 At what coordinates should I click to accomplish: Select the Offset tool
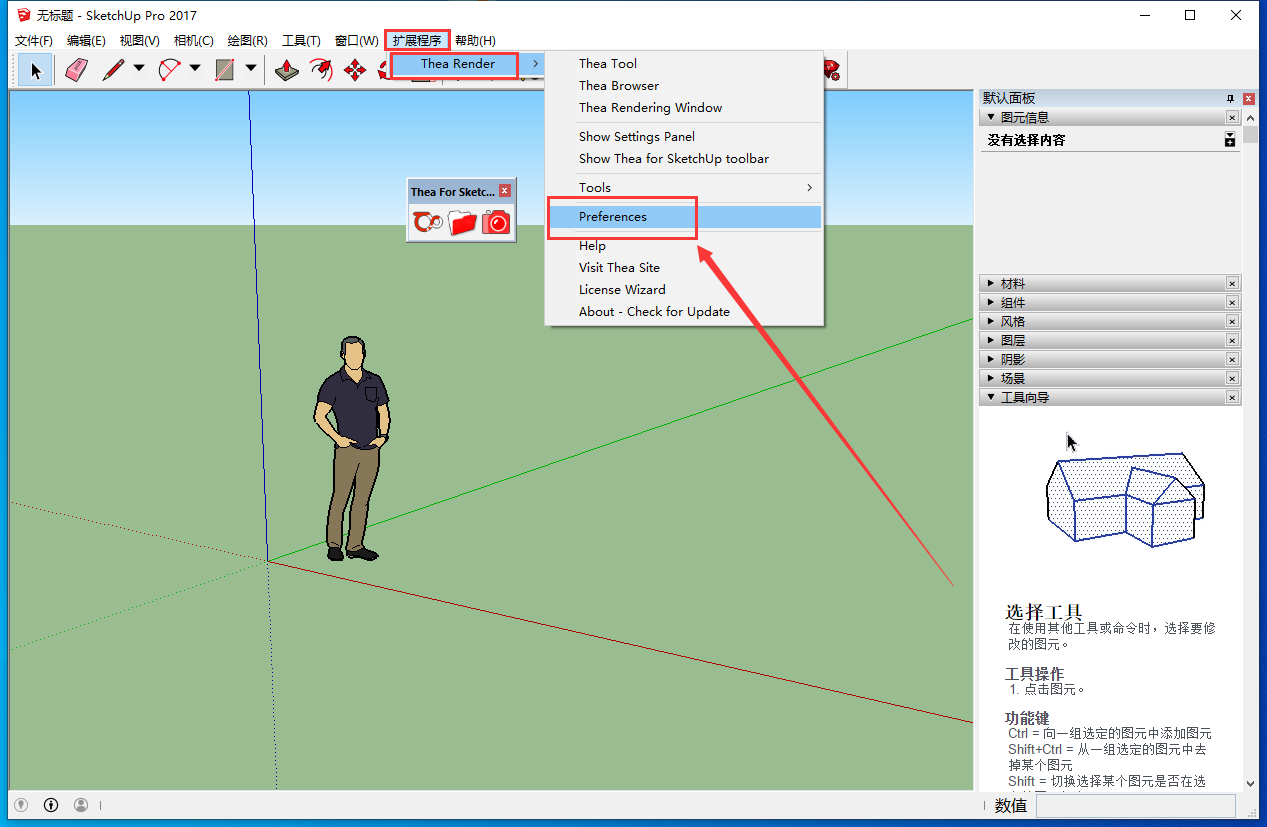[321, 70]
